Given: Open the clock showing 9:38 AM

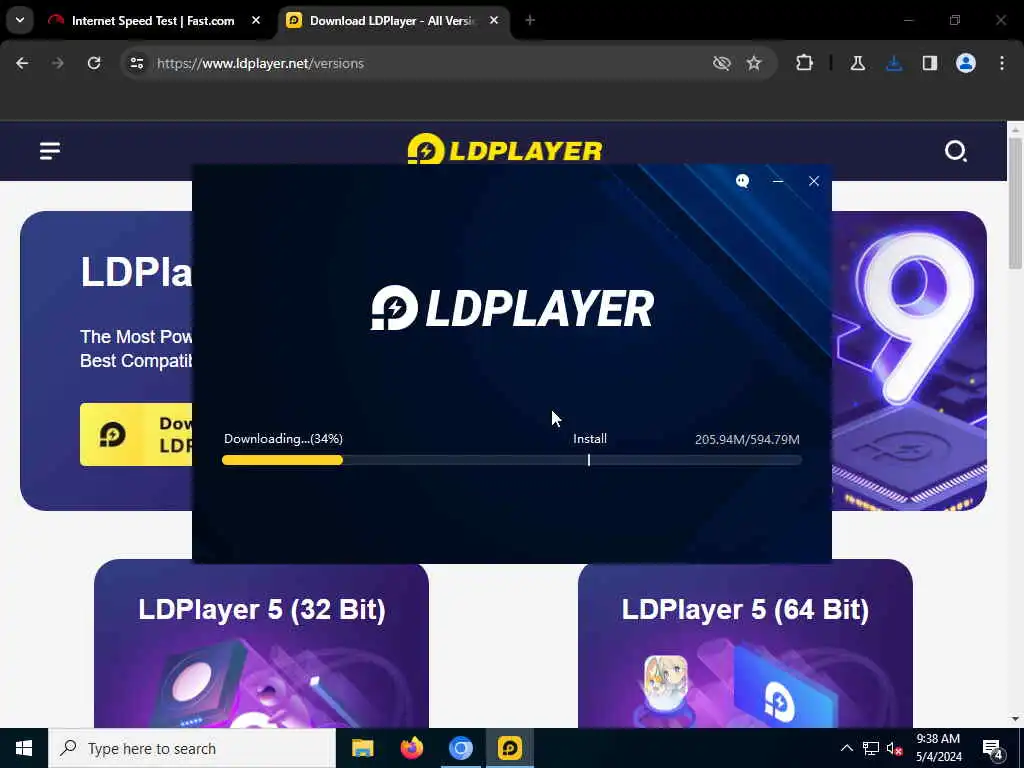Looking at the screenshot, I should click(x=938, y=748).
